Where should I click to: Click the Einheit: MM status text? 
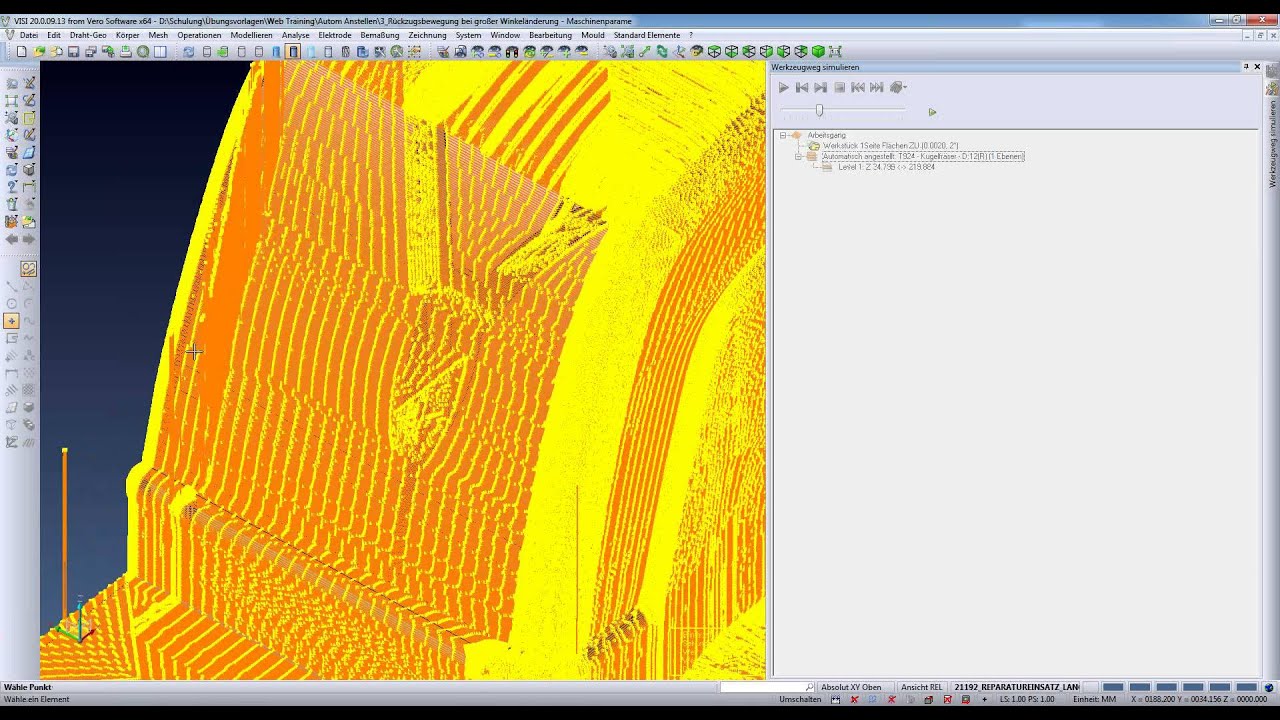(1094, 699)
